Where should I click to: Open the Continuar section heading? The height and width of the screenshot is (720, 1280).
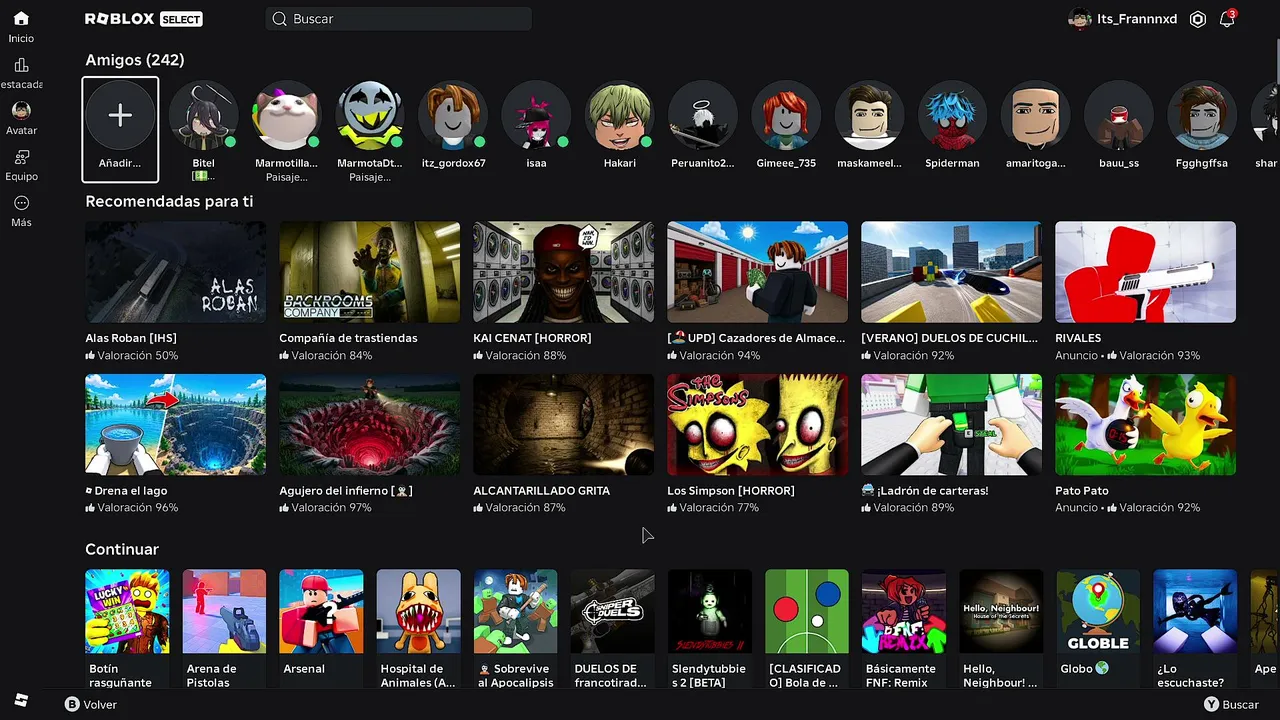click(x=122, y=549)
